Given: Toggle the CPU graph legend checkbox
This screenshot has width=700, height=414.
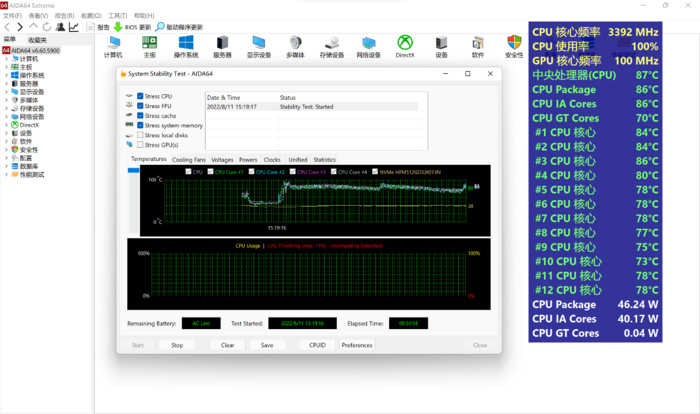Looking at the screenshot, I should pos(188,171).
